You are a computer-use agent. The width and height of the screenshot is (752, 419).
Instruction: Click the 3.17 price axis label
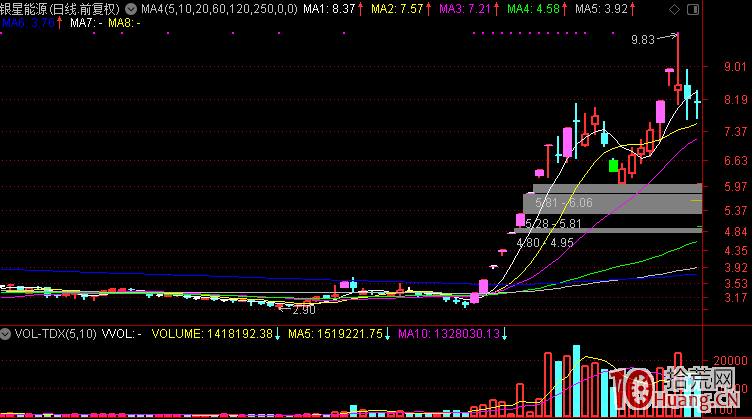pos(735,298)
